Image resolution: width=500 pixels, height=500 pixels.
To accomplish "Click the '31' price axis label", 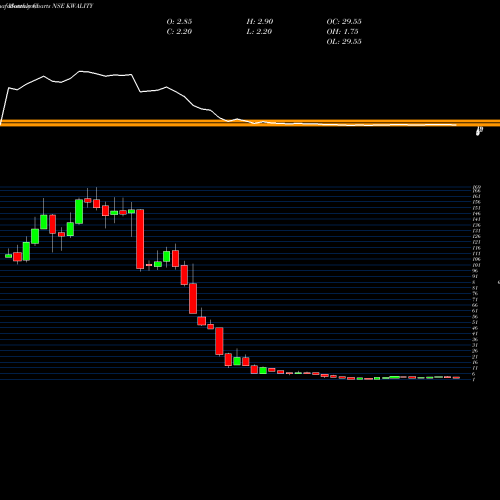I will pyautogui.click(x=475, y=345).
